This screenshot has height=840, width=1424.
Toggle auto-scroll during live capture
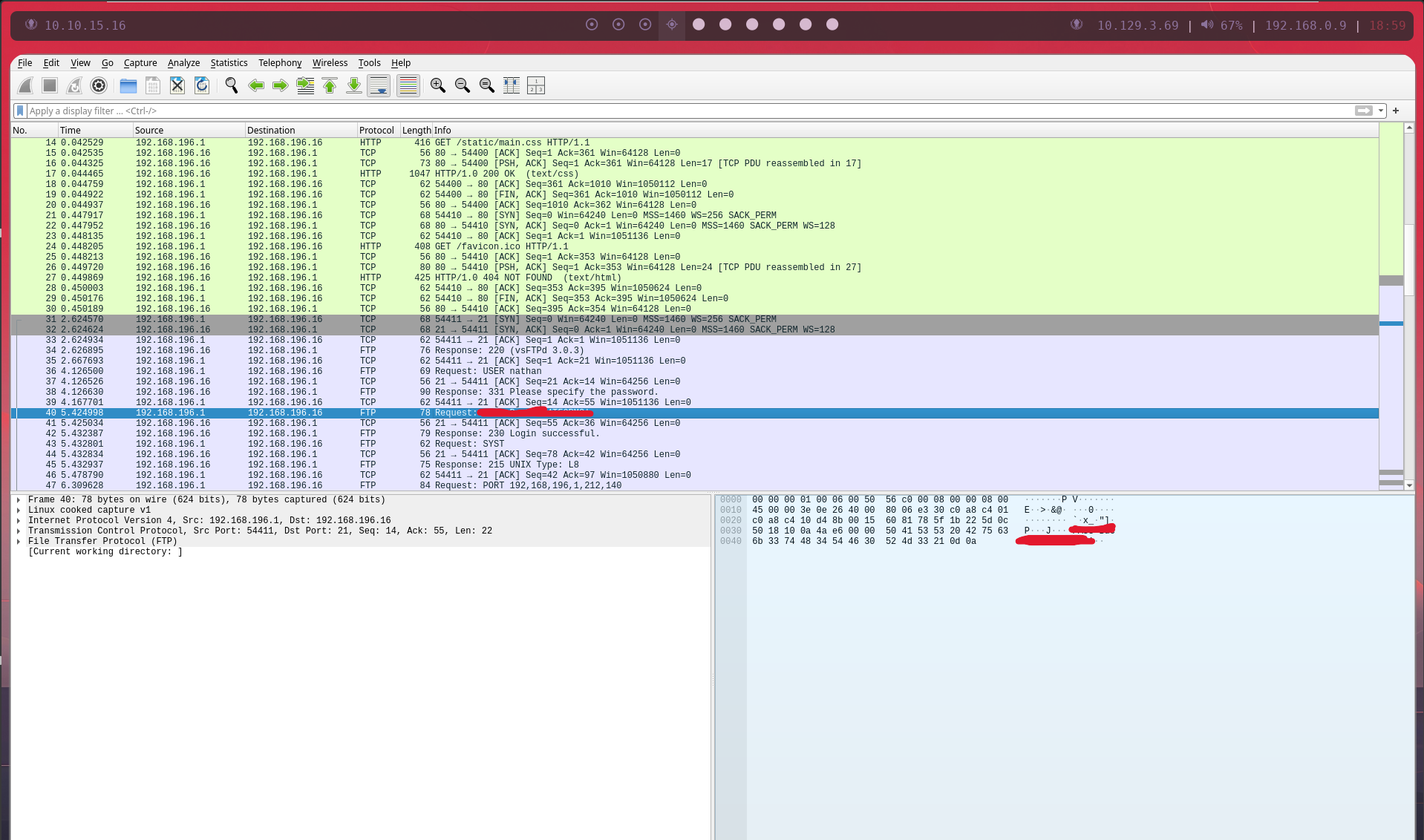pyautogui.click(x=379, y=86)
